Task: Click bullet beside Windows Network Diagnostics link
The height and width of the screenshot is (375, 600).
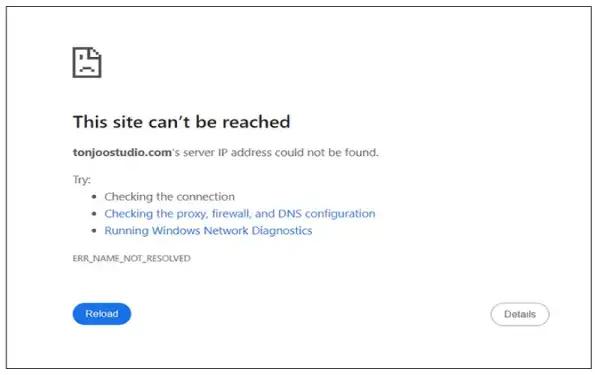Action: coord(94,231)
